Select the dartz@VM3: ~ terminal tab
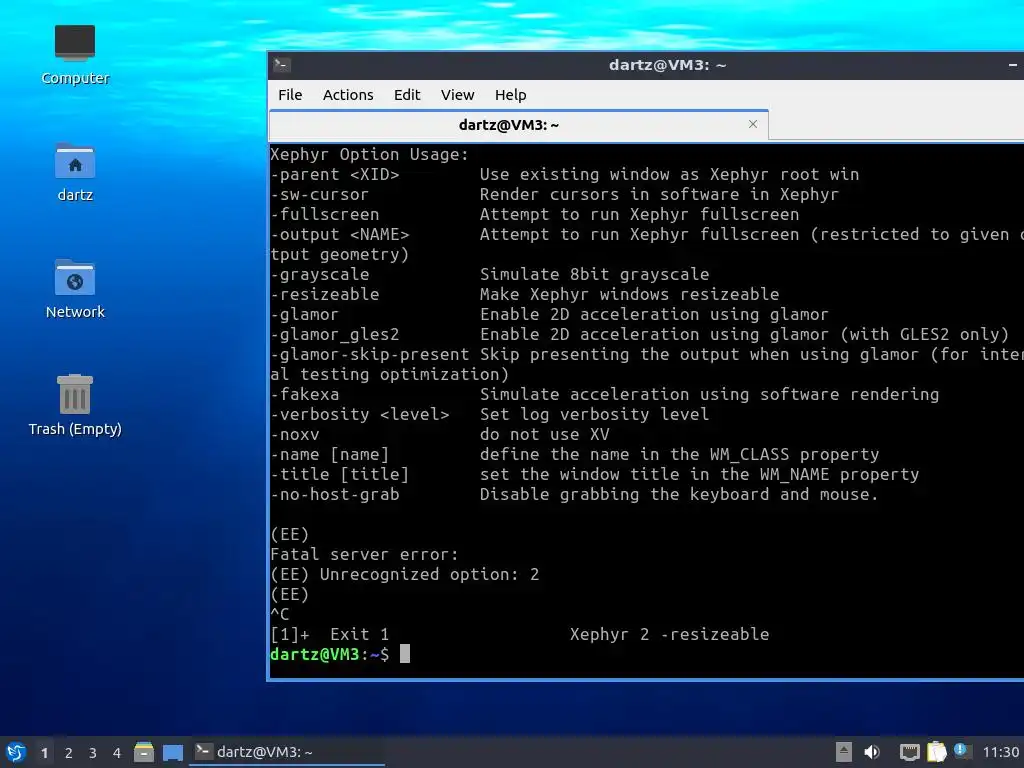Viewport: 1024px width, 768px height. tap(519, 125)
